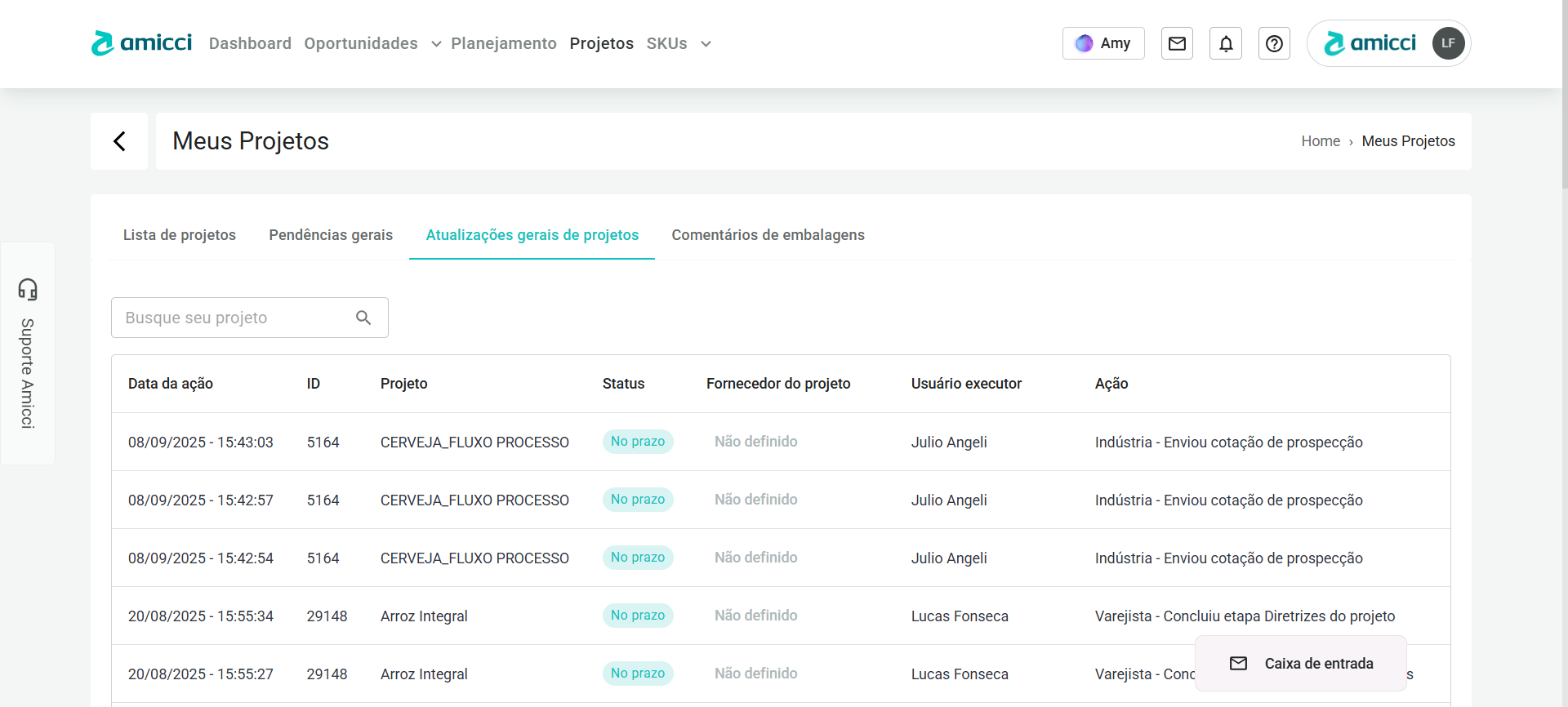
Task: Open Caixa de entrada floating button
Action: pos(1301,664)
